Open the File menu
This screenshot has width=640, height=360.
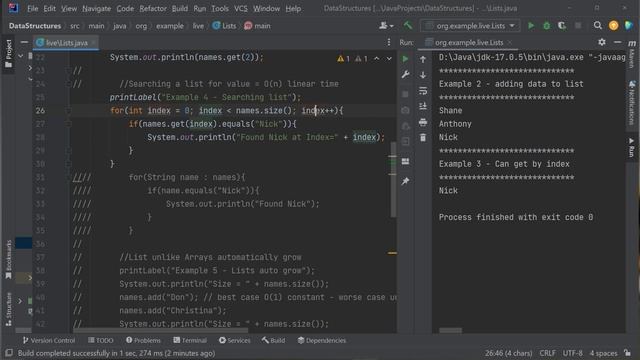point(32,8)
